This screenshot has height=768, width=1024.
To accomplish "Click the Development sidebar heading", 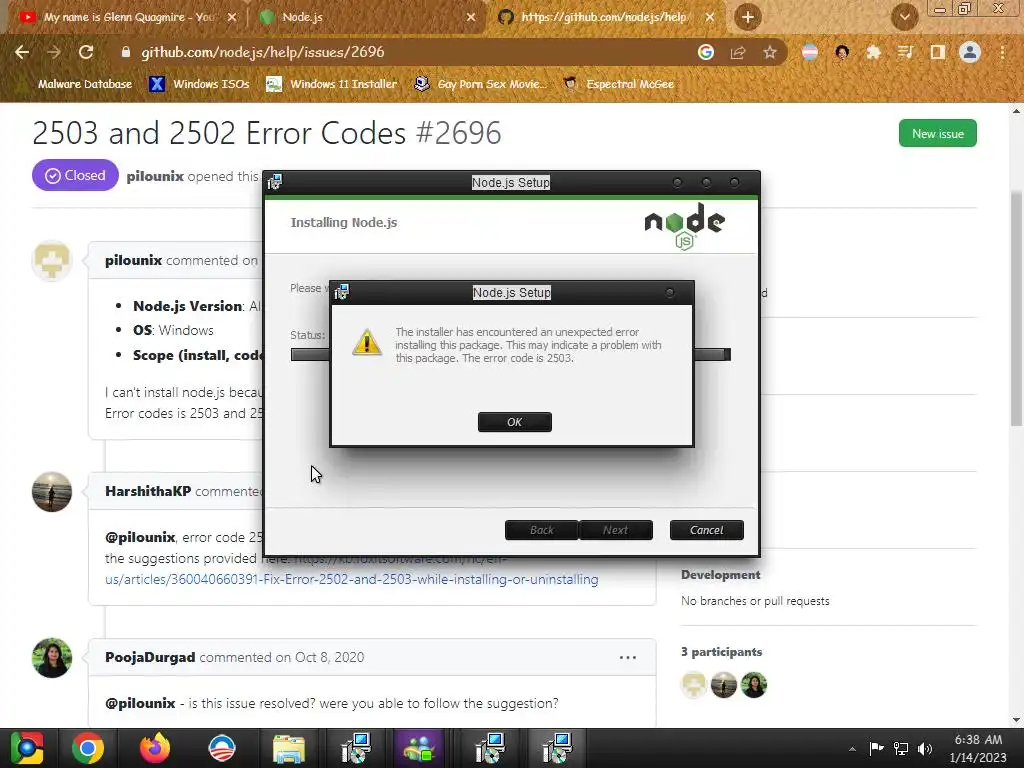I will 720,575.
